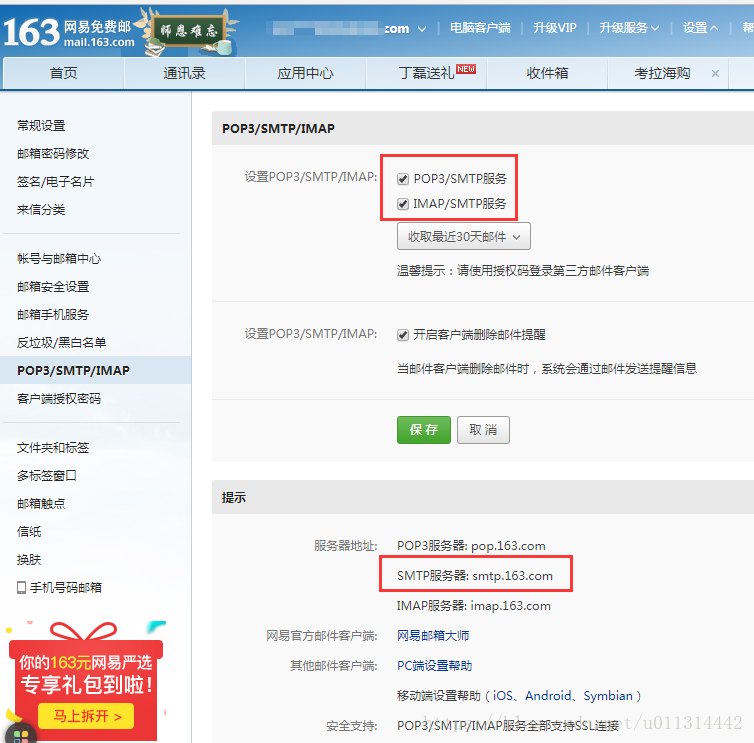The height and width of the screenshot is (743, 754).
Task: Click the iOS setup help link
Action: 503,696
